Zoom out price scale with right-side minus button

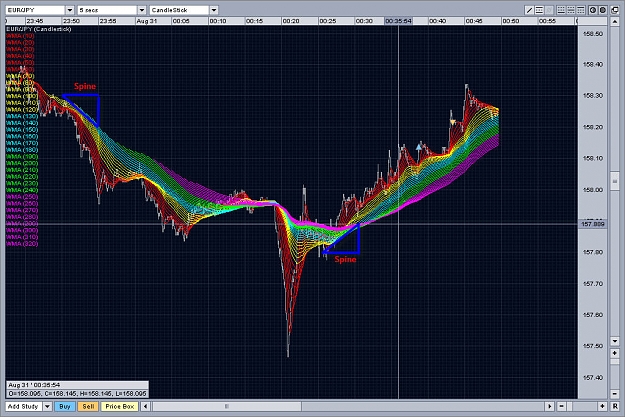(615, 393)
